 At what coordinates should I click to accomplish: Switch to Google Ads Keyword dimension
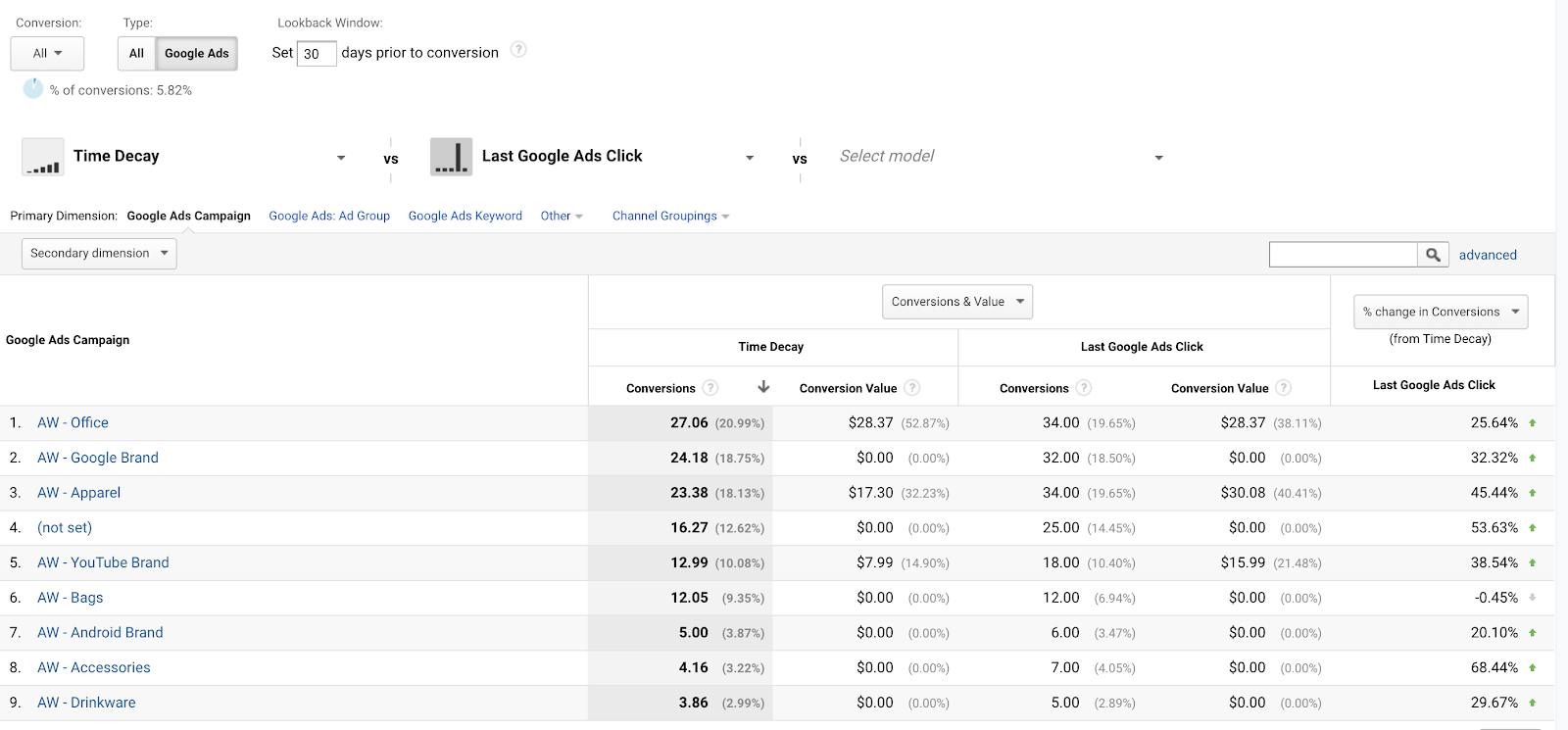[x=465, y=217]
